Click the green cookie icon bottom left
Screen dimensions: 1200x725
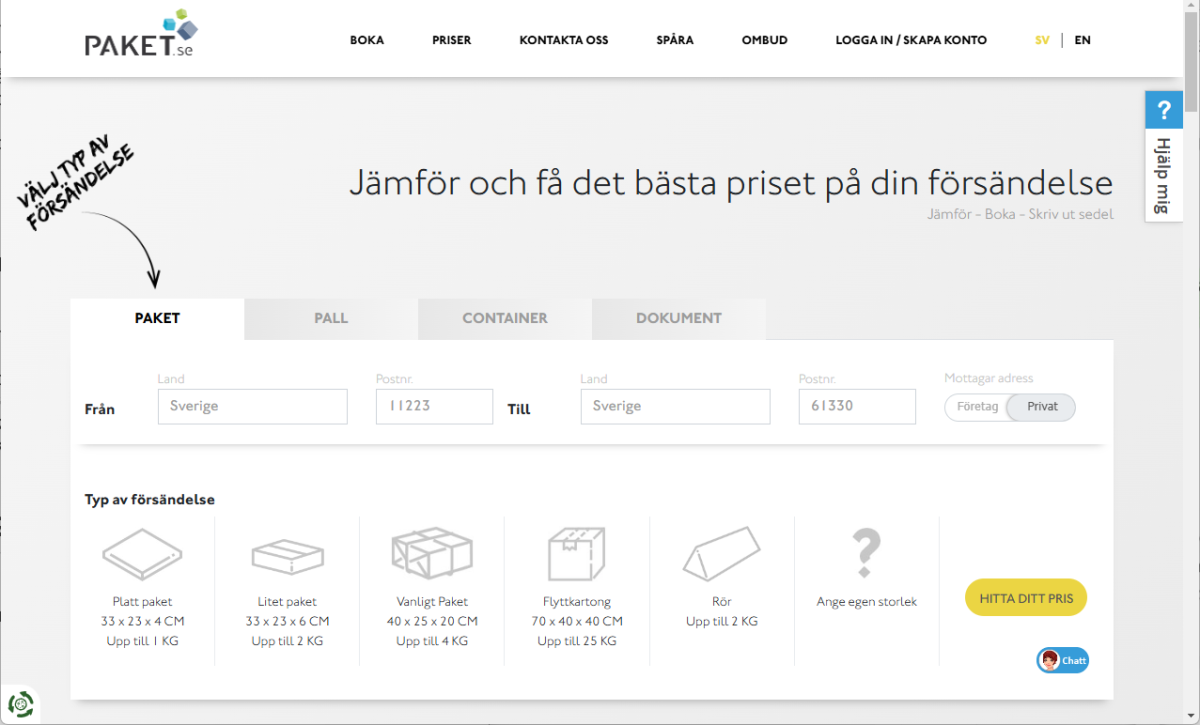20,704
